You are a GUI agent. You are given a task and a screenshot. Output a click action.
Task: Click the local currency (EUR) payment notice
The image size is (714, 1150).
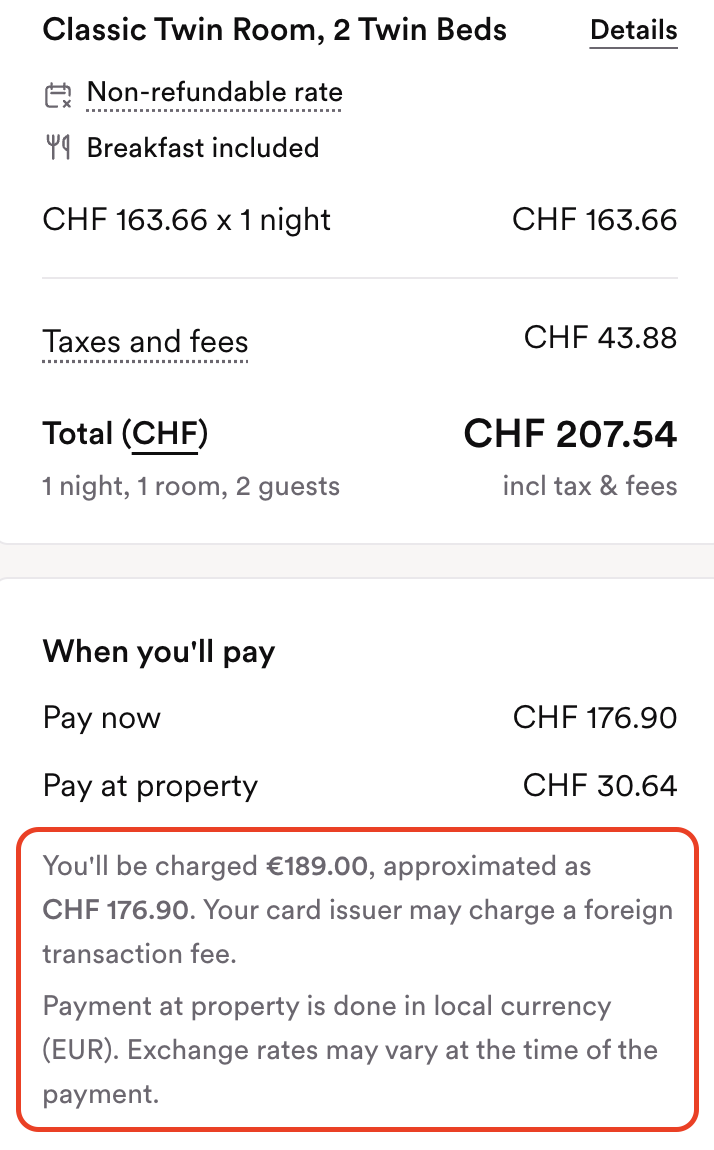coord(350,1050)
